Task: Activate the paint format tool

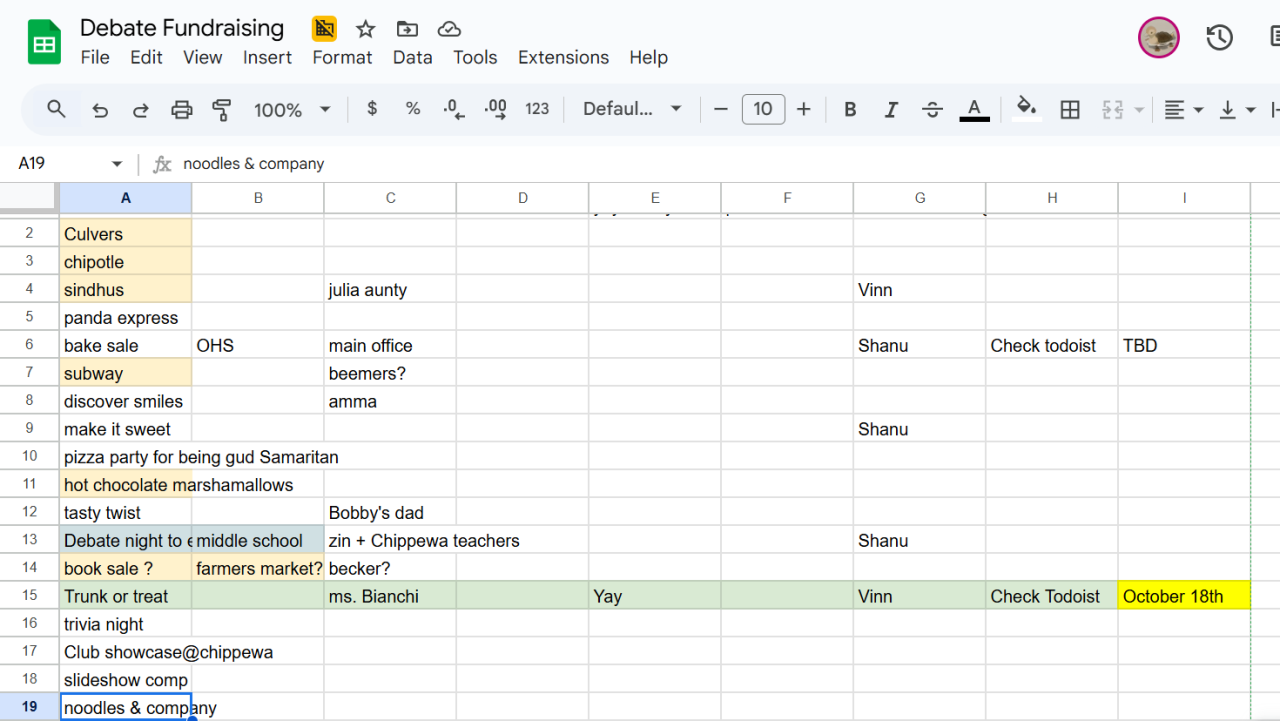Action: tap(222, 109)
